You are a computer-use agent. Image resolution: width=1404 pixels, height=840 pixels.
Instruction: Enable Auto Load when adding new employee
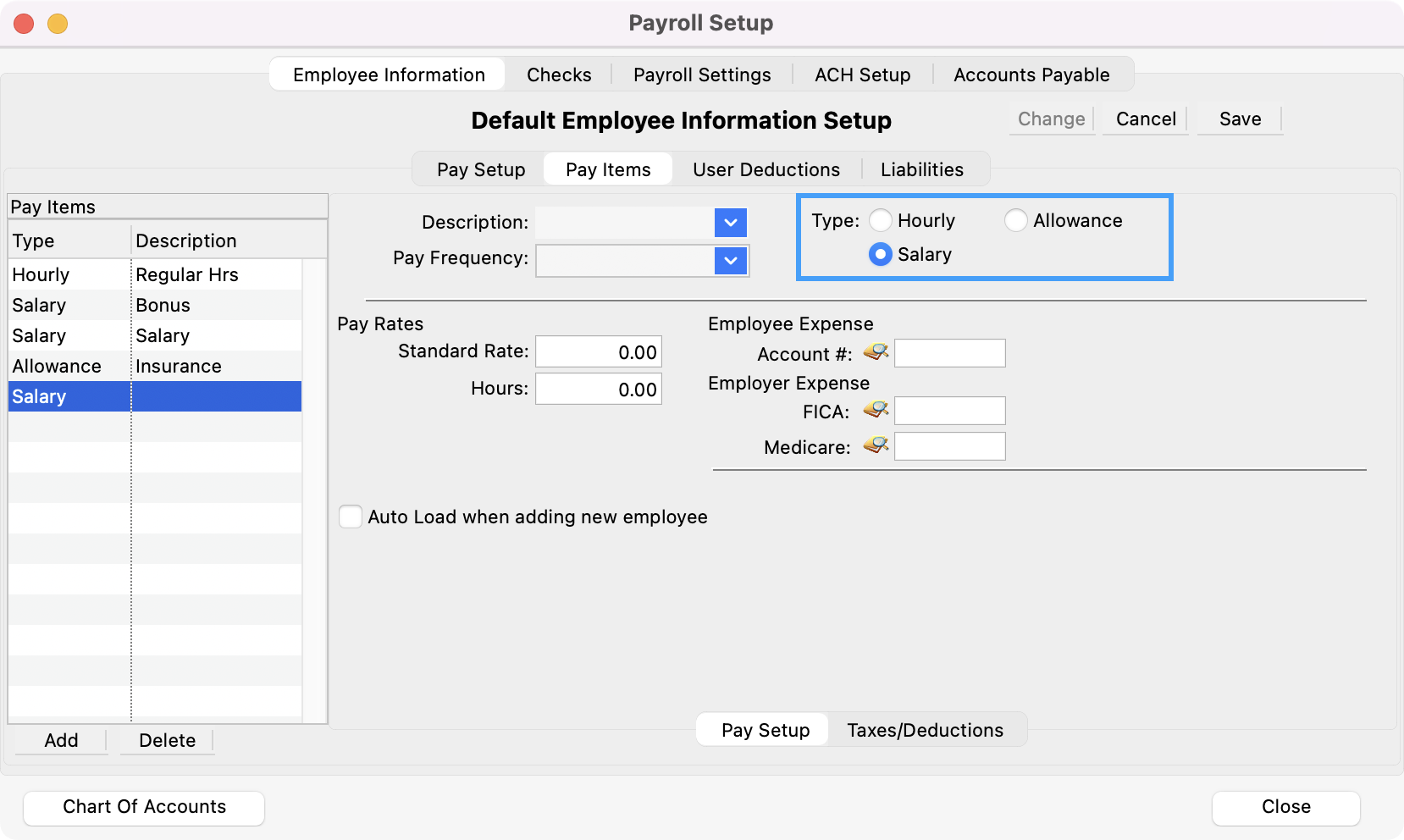tap(351, 517)
